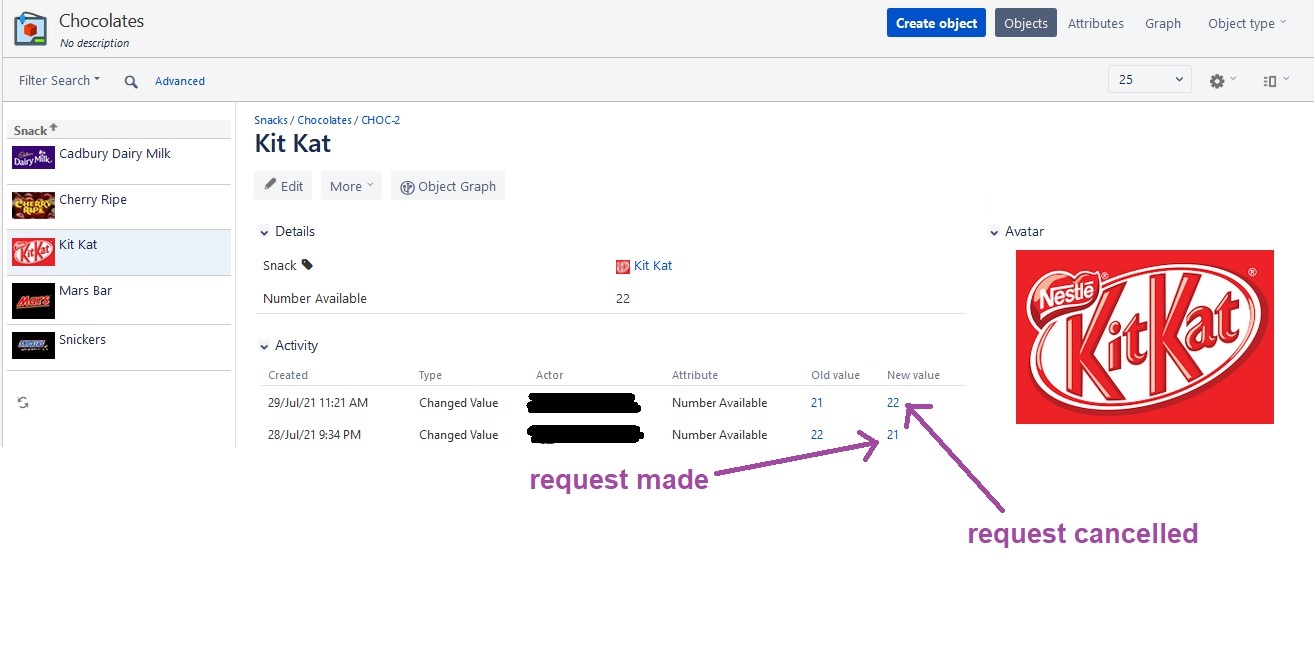Open the Object Graph view
Viewport: 1315px width, 662px height.
pos(447,185)
